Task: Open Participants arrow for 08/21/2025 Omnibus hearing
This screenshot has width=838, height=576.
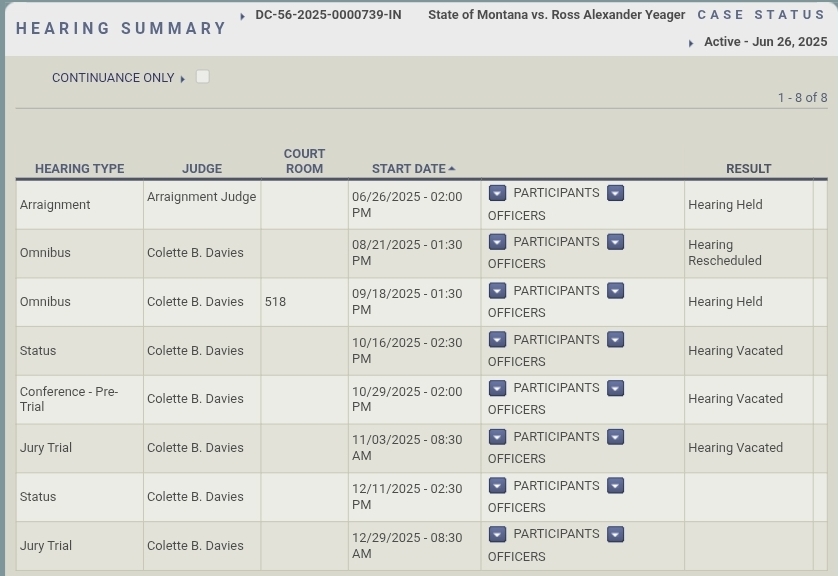Action: point(497,242)
